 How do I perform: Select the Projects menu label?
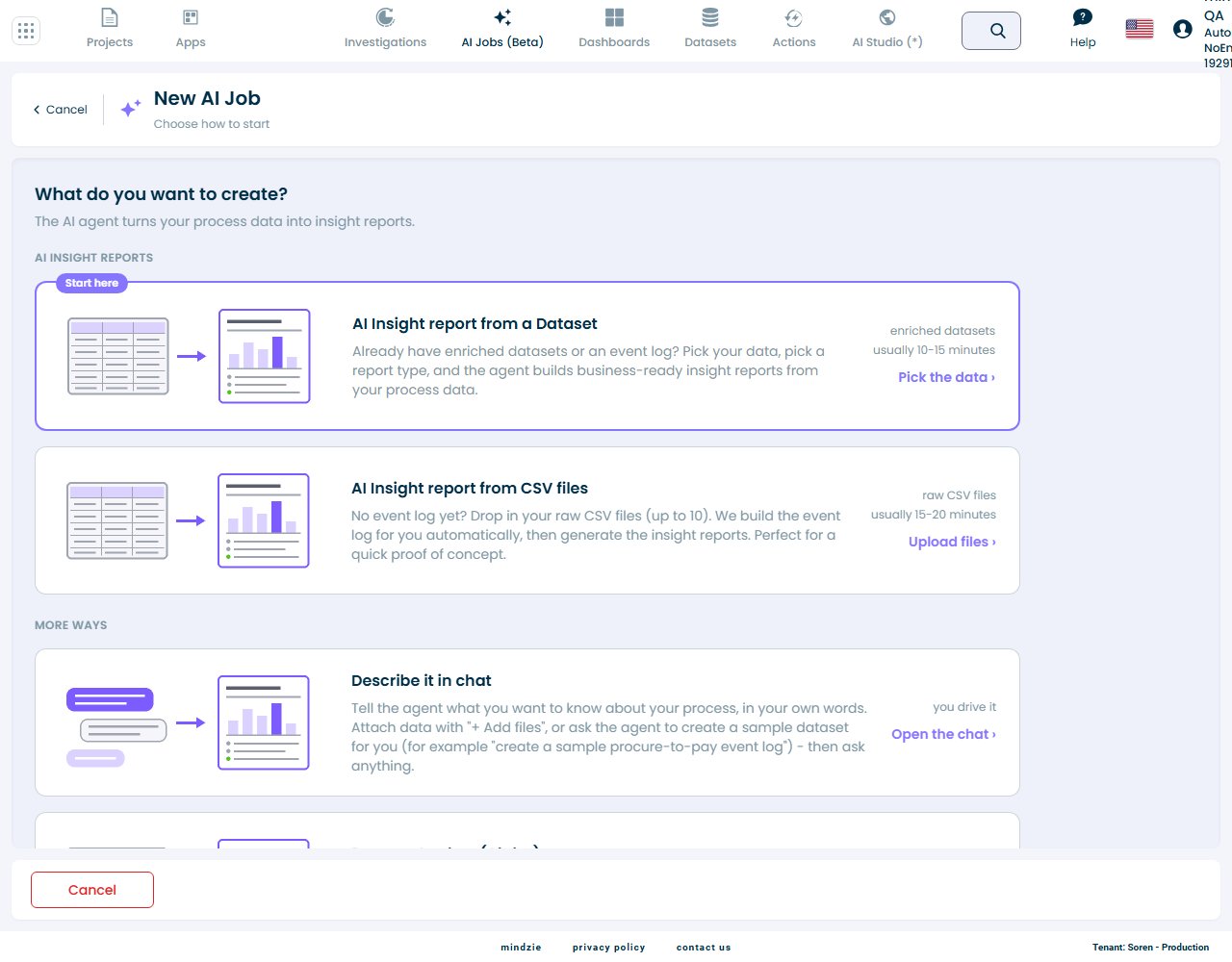pyautogui.click(x=110, y=42)
